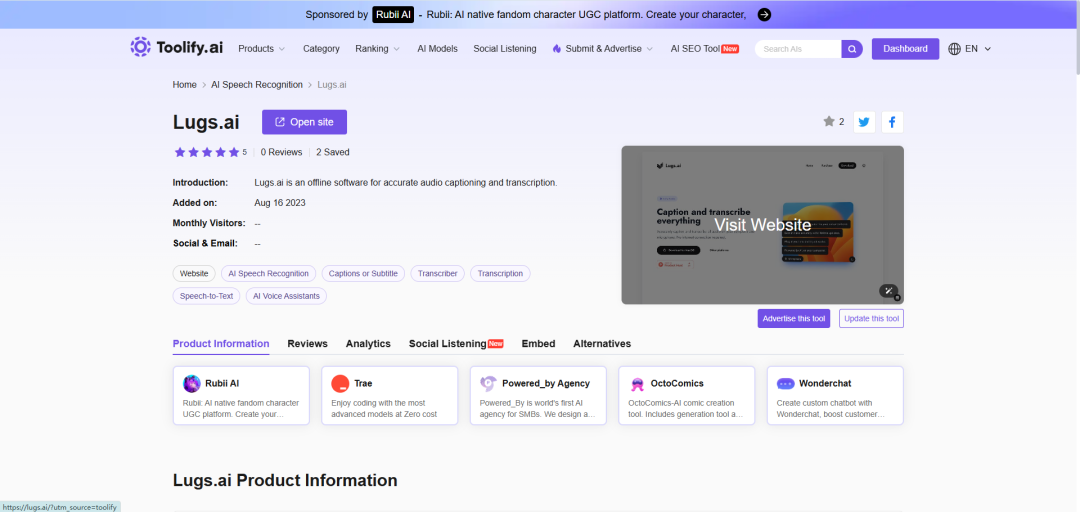Open the AI SEO Tool menu item
1080x512 pixels.
coord(705,49)
